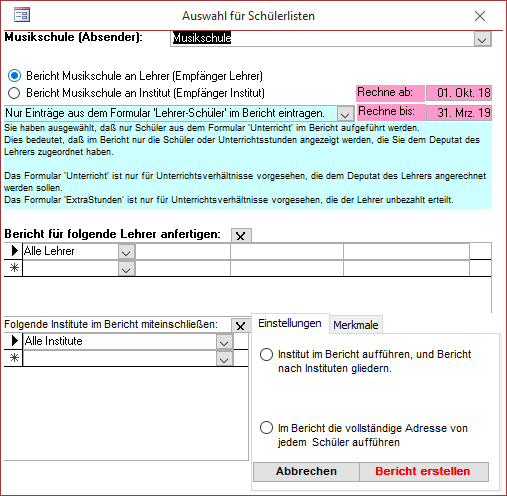507x496 pixels.
Task: Click the Alle Institute field
Action: tap(120, 341)
